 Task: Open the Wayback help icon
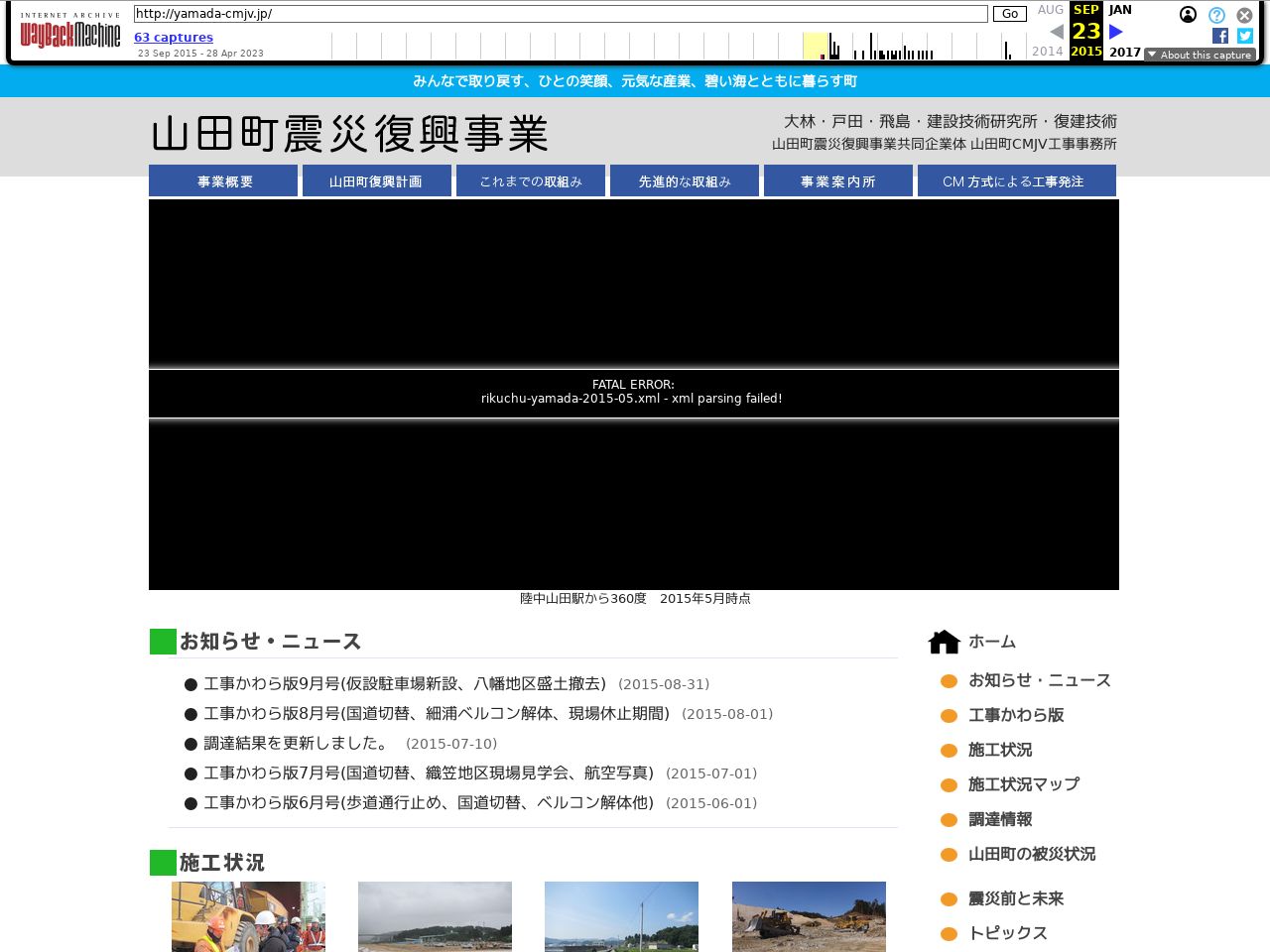pos(1216,15)
